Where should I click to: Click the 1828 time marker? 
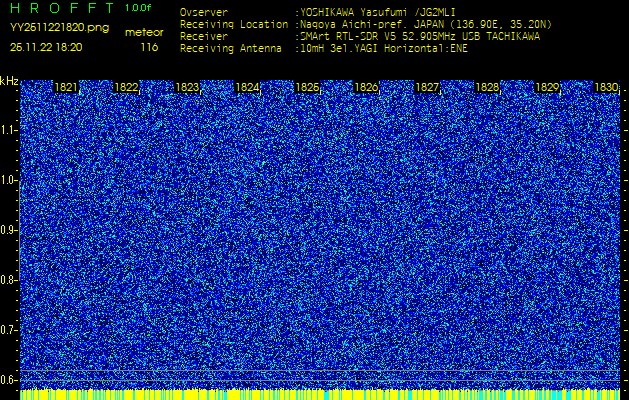(x=487, y=87)
